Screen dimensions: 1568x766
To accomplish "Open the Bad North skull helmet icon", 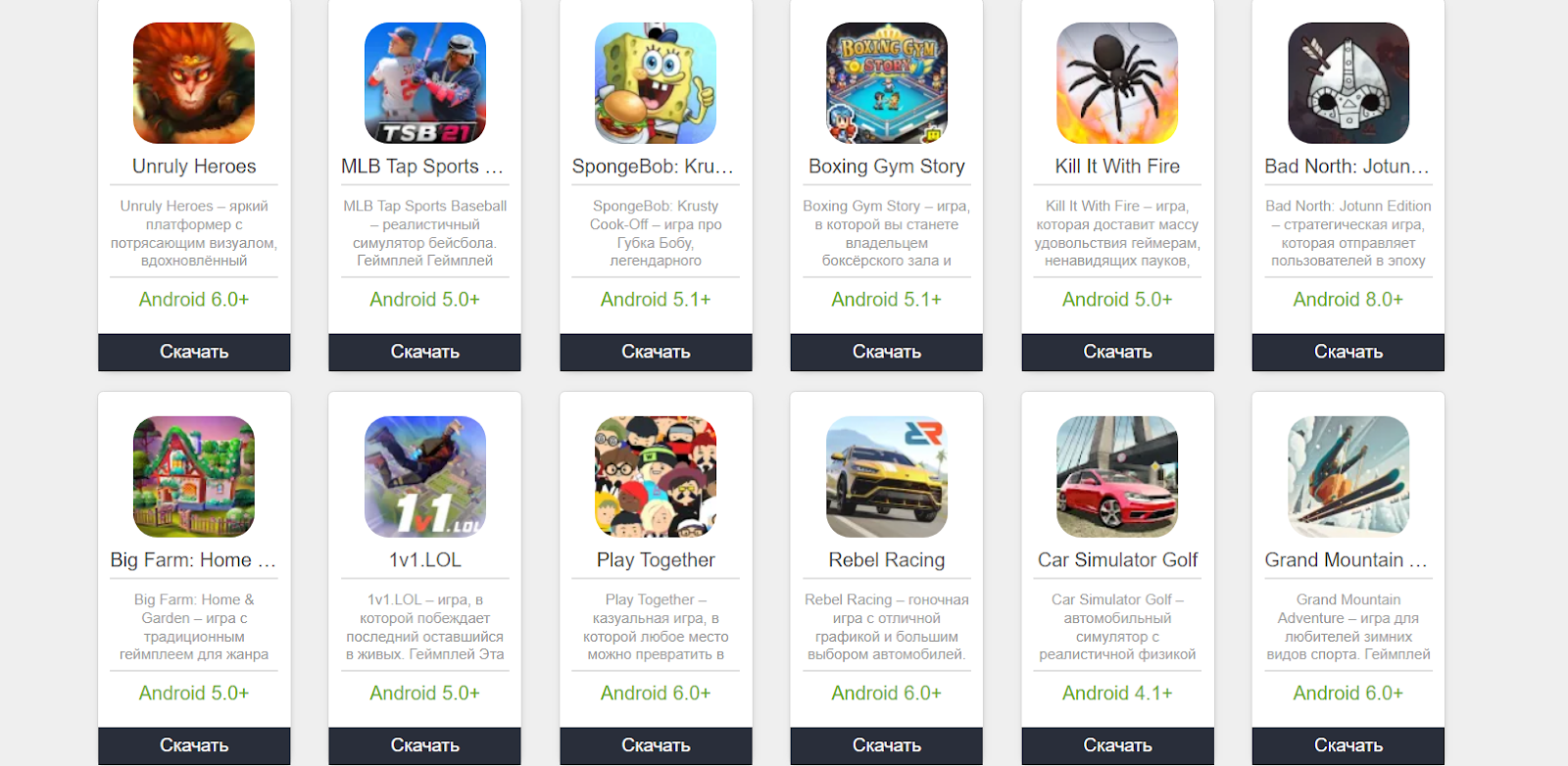I will (x=1348, y=83).
